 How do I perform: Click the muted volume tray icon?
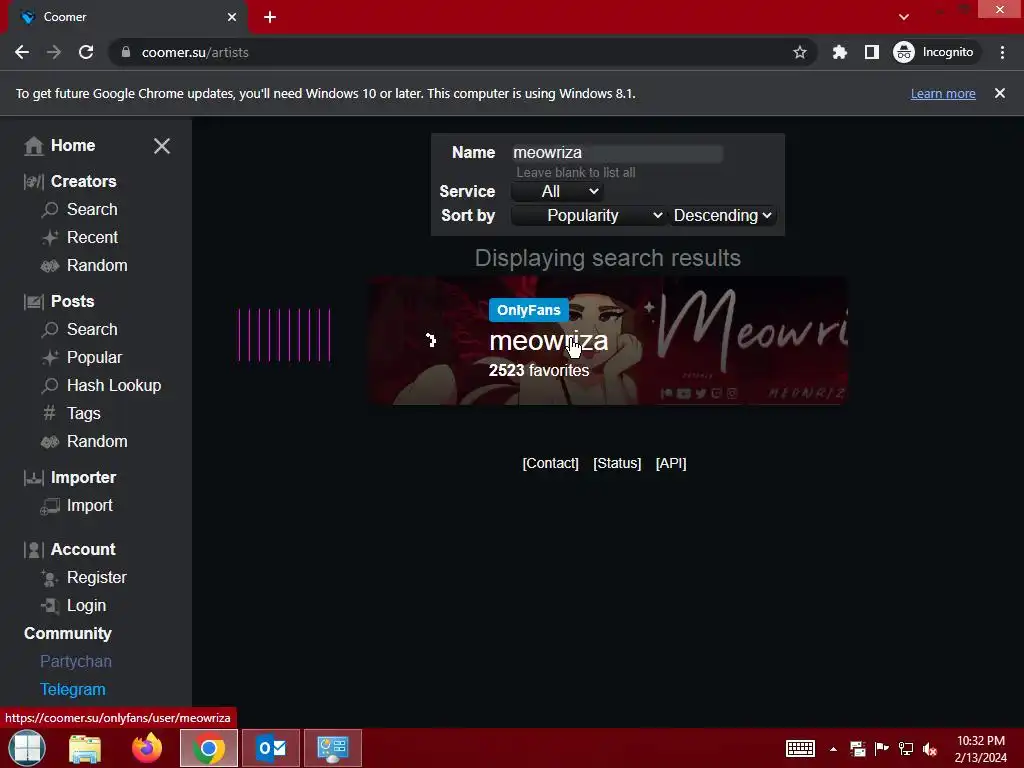[x=930, y=749]
